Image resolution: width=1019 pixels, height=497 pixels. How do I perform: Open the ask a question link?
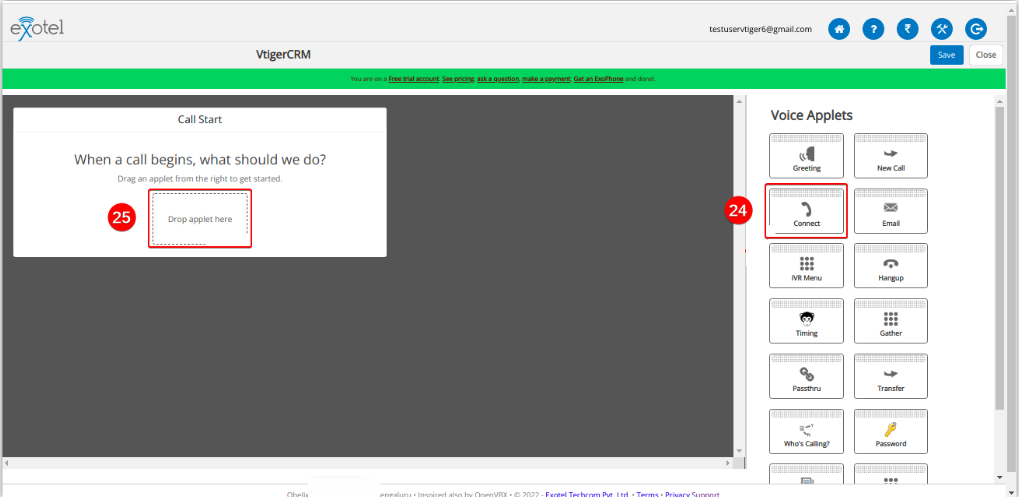coord(498,79)
